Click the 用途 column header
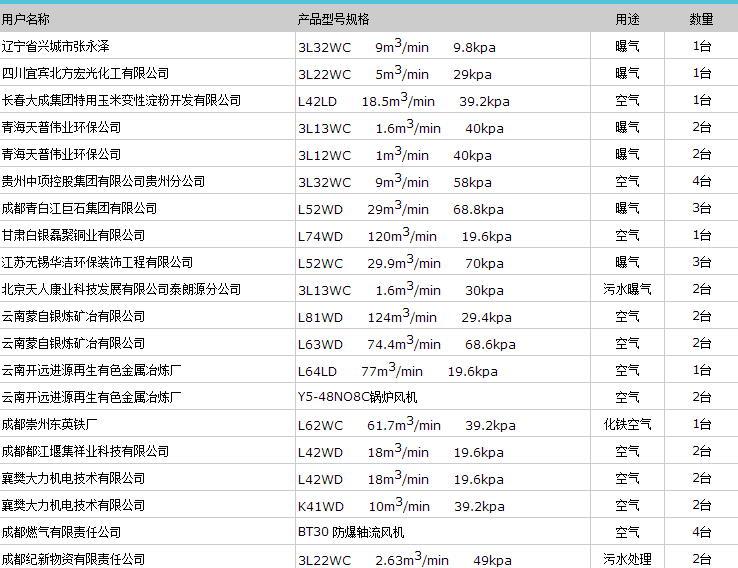 [627, 19]
